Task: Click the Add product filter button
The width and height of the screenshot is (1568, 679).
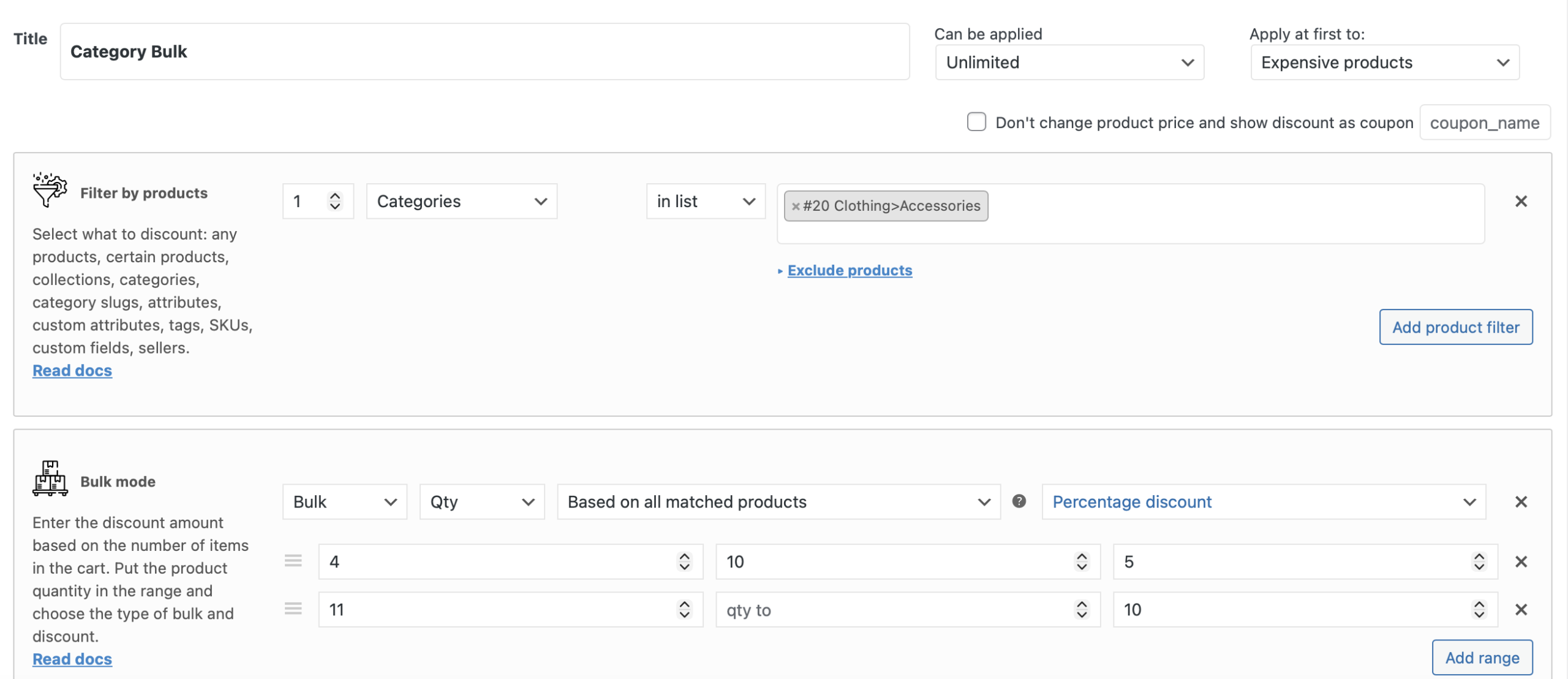Action: [x=1455, y=327]
